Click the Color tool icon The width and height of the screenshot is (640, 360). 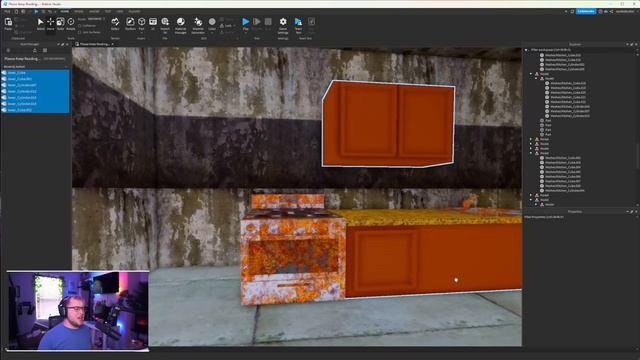pyautogui.click(x=212, y=22)
